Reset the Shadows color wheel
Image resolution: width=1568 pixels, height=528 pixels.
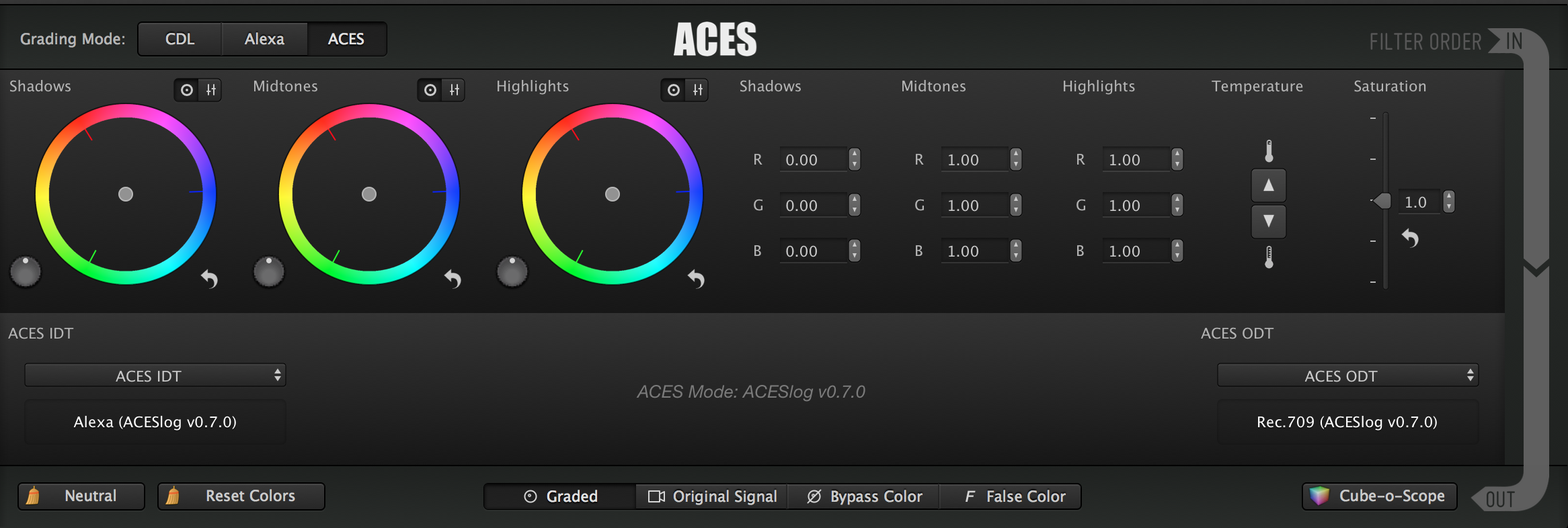[x=209, y=278]
